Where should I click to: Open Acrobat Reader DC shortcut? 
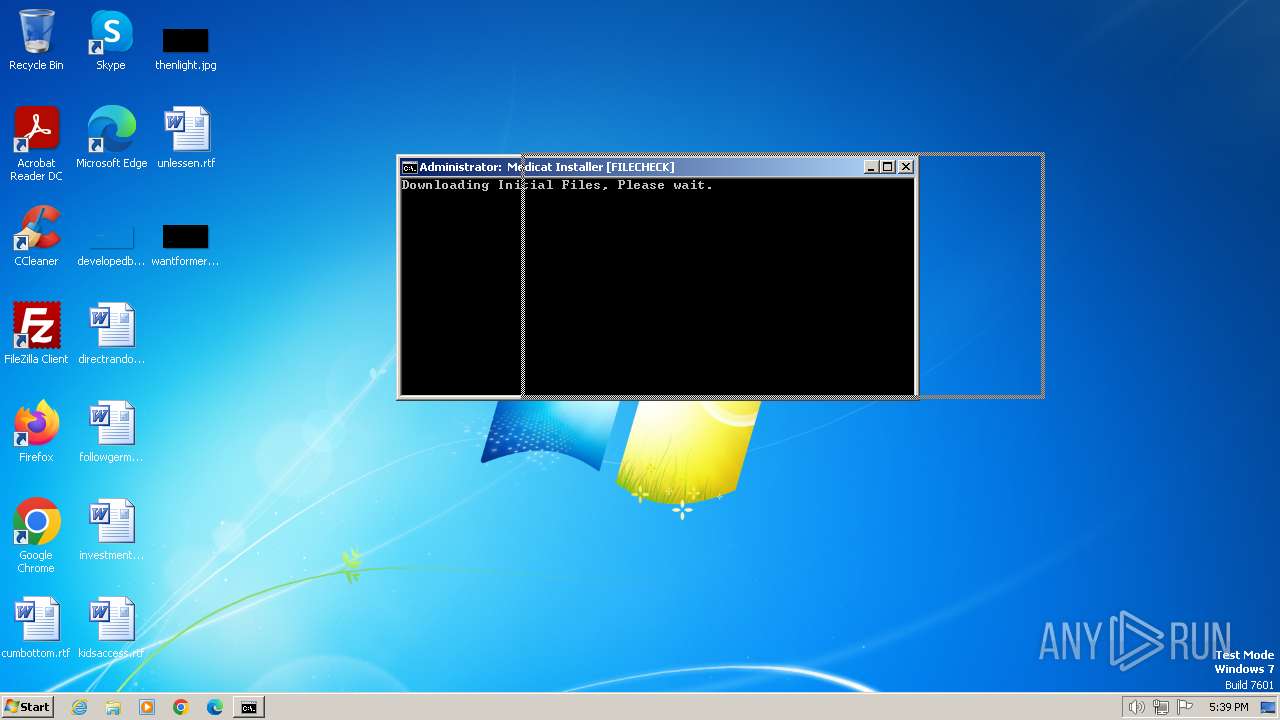tap(36, 143)
